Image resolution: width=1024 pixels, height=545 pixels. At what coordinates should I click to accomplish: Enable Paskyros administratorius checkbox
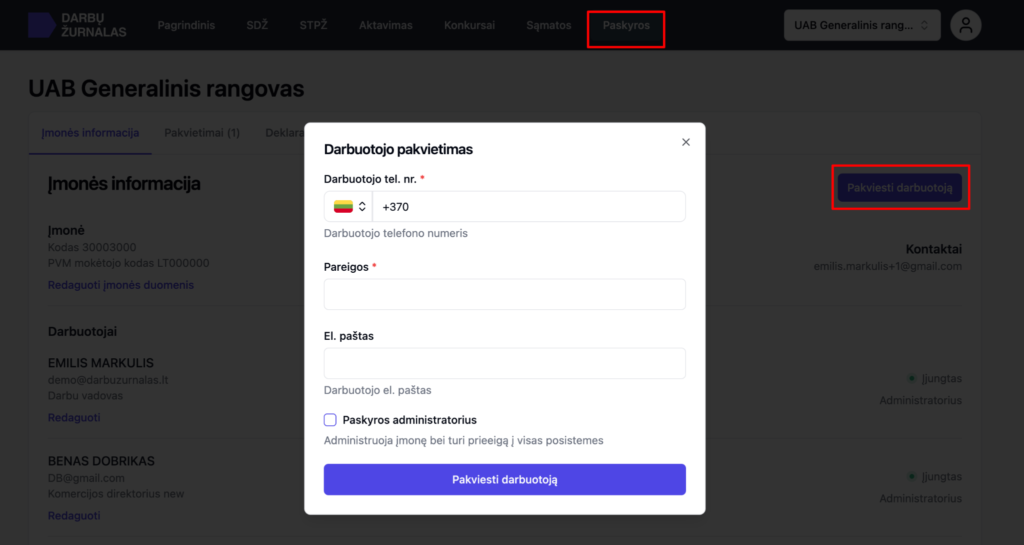coord(331,420)
